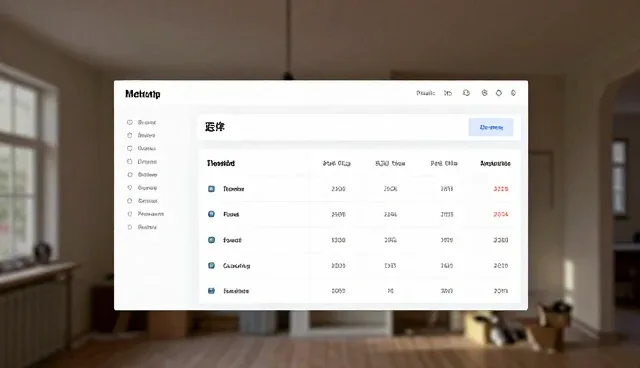Screen dimensions: 640x368
Task: Click the rightmost header icon
Action: (x=513, y=93)
